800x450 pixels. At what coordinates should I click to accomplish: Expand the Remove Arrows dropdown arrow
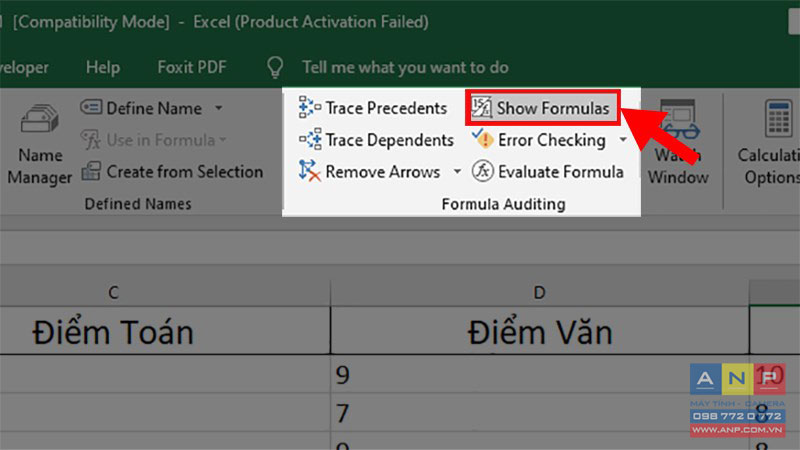click(x=457, y=171)
